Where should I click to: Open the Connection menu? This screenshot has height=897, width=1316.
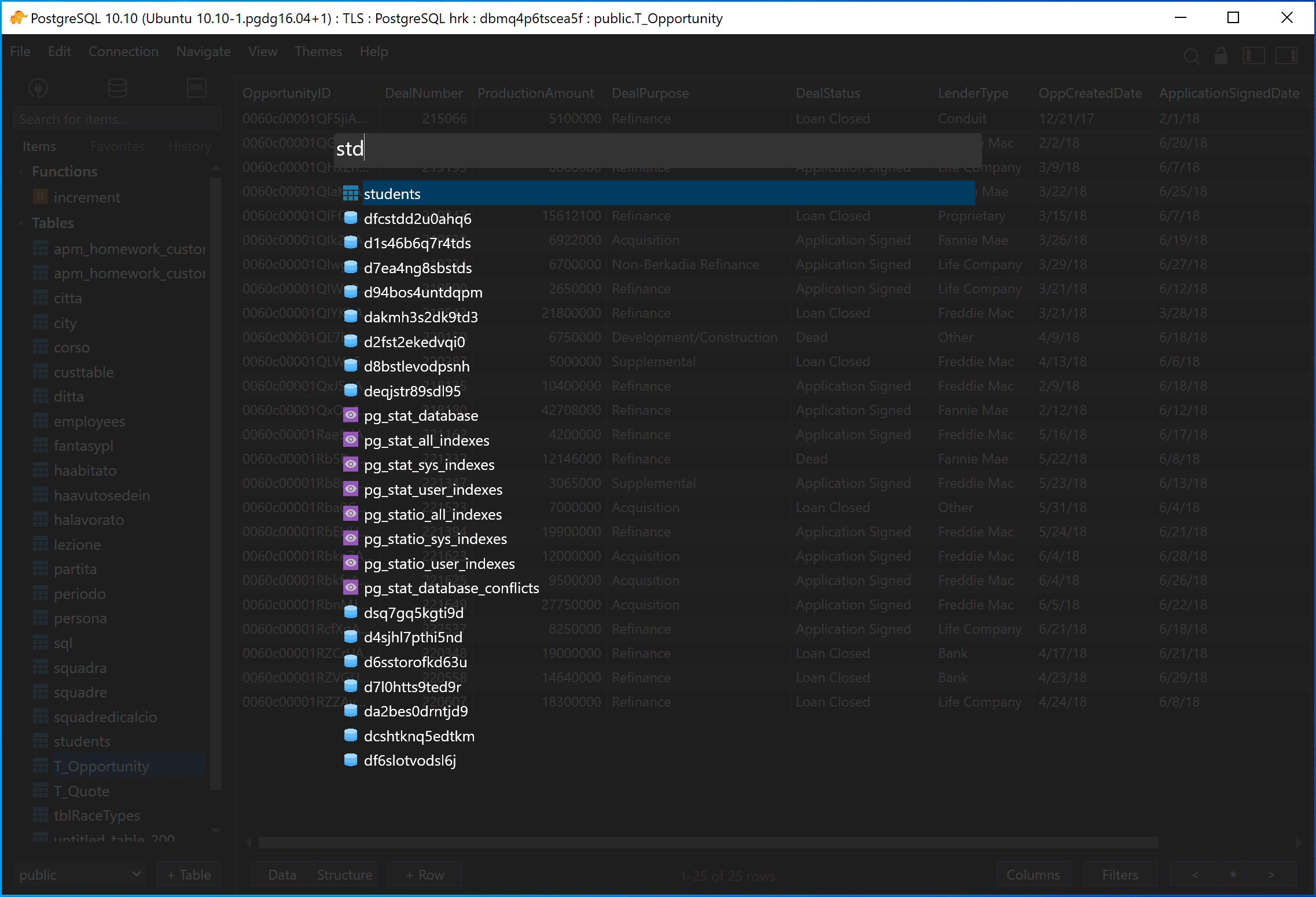tap(123, 52)
